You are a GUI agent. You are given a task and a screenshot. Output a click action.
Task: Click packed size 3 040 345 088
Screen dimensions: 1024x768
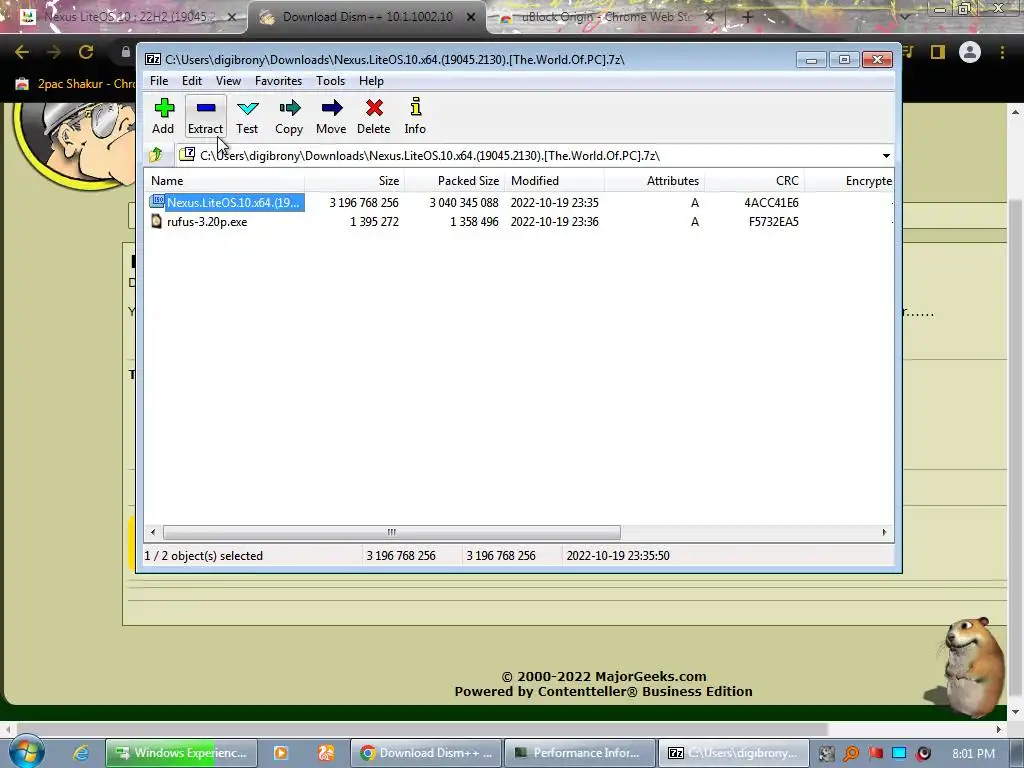[x=464, y=202]
